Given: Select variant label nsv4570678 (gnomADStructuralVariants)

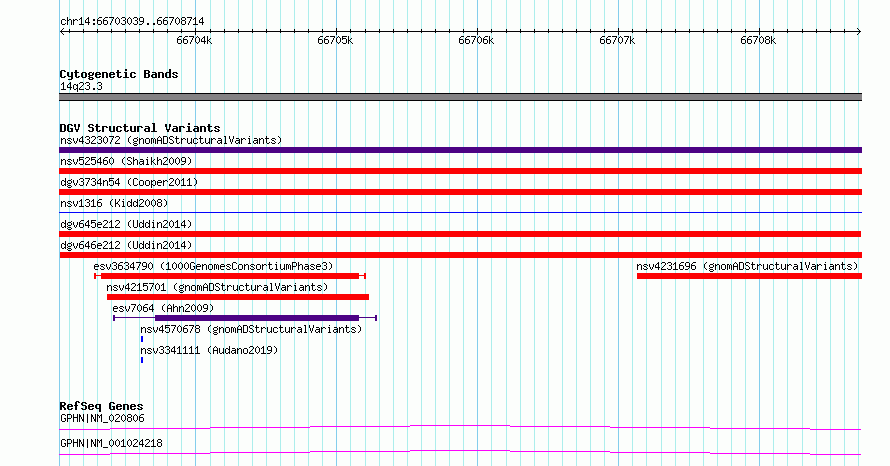Looking at the screenshot, I should click(x=251, y=329).
